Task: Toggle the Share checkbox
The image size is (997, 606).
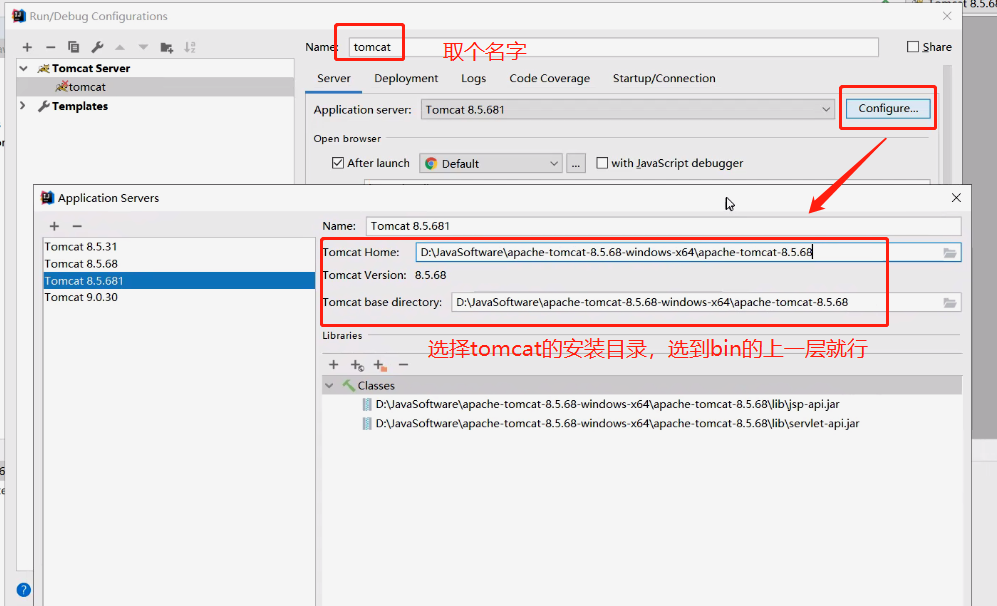Action: [x=913, y=46]
